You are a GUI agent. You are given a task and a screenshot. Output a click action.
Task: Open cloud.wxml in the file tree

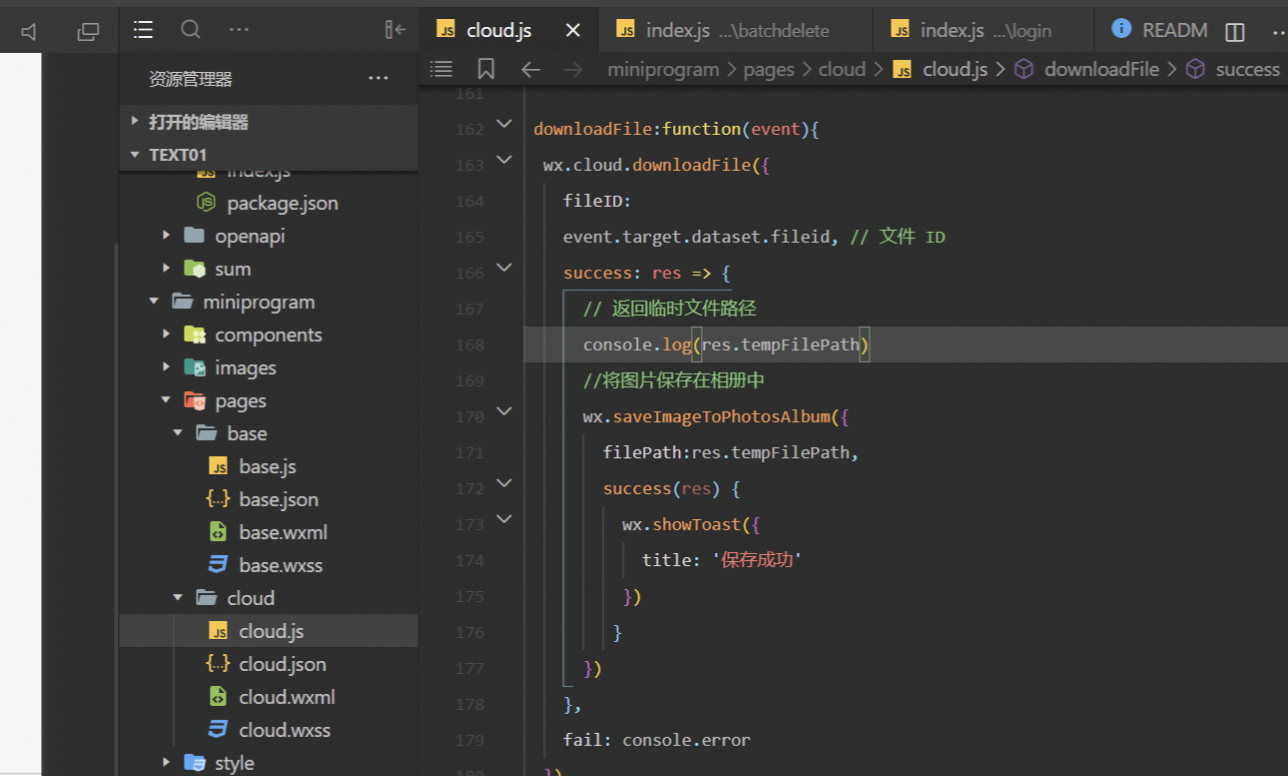pos(286,697)
